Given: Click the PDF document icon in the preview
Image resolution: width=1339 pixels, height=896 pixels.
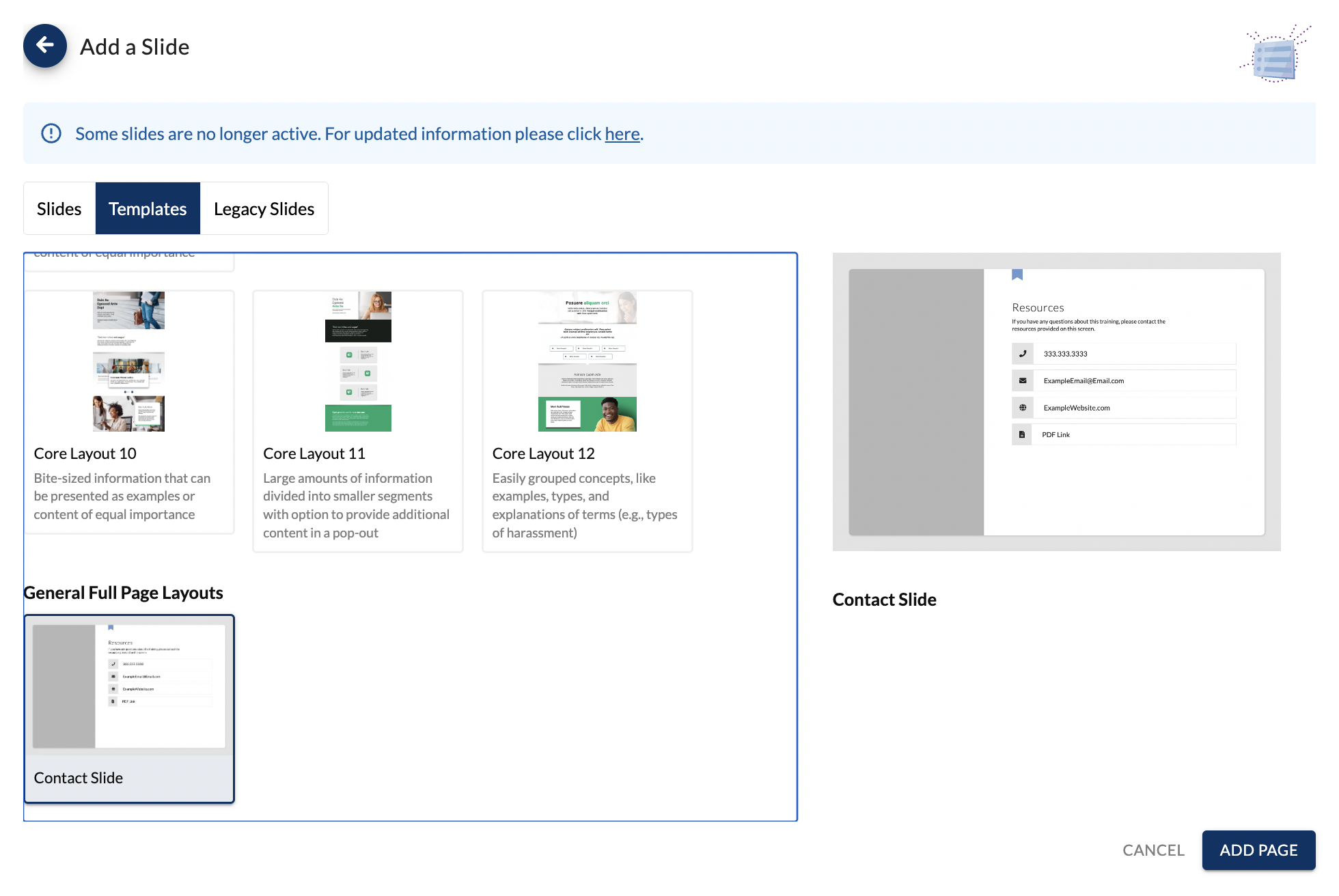Looking at the screenshot, I should (1023, 434).
